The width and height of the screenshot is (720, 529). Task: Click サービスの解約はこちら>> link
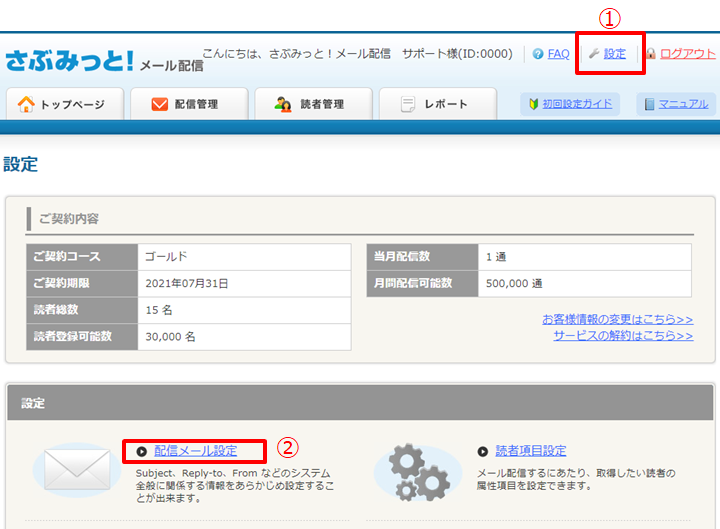pos(623,336)
